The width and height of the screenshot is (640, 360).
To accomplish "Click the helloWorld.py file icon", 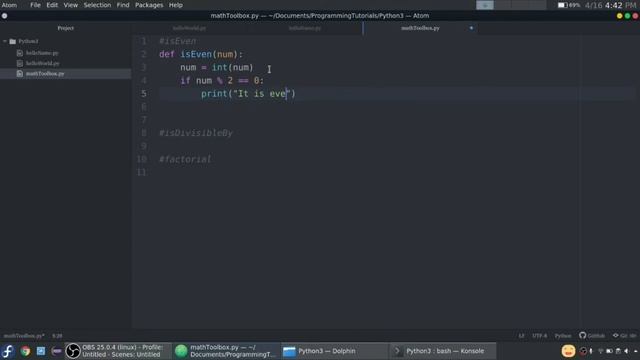I will pos(20,63).
